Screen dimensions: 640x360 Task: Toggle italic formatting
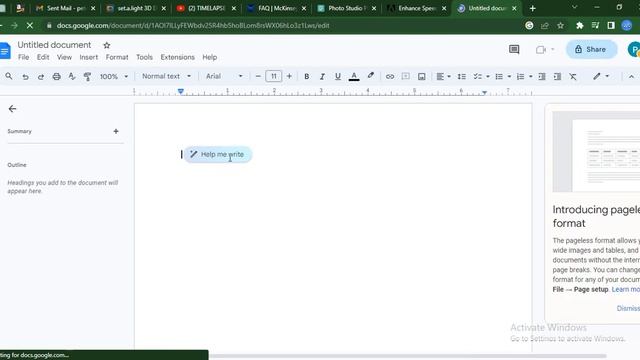pos(322,76)
